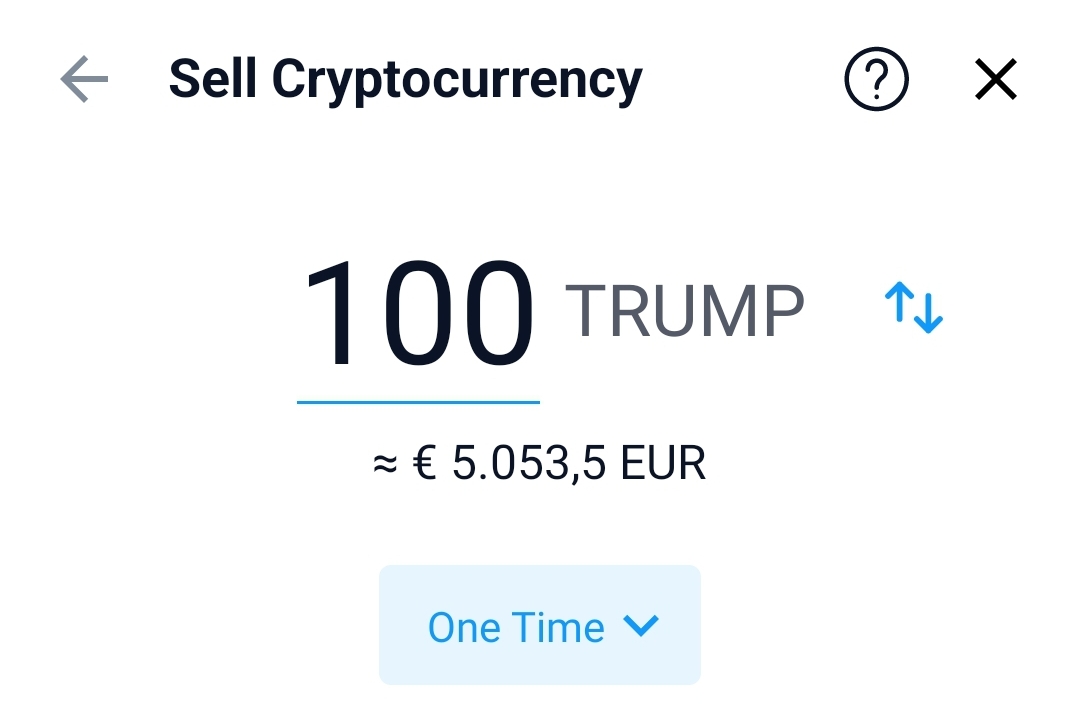Click the blue underline beneath the amount
Image resolution: width=1080 pixels, height=722 pixels.
point(418,402)
